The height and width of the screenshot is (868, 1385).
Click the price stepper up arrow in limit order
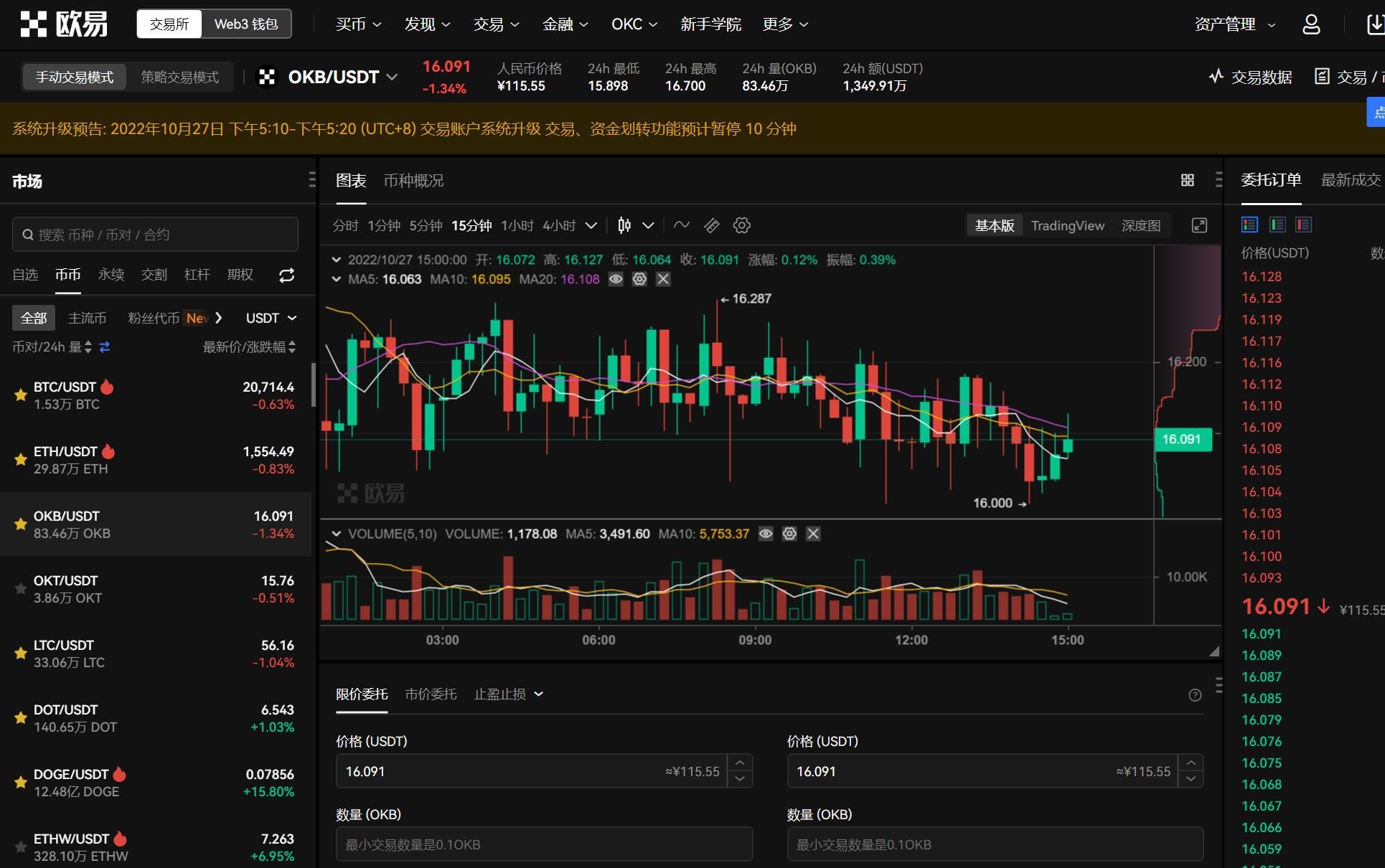[x=740, y=763]
